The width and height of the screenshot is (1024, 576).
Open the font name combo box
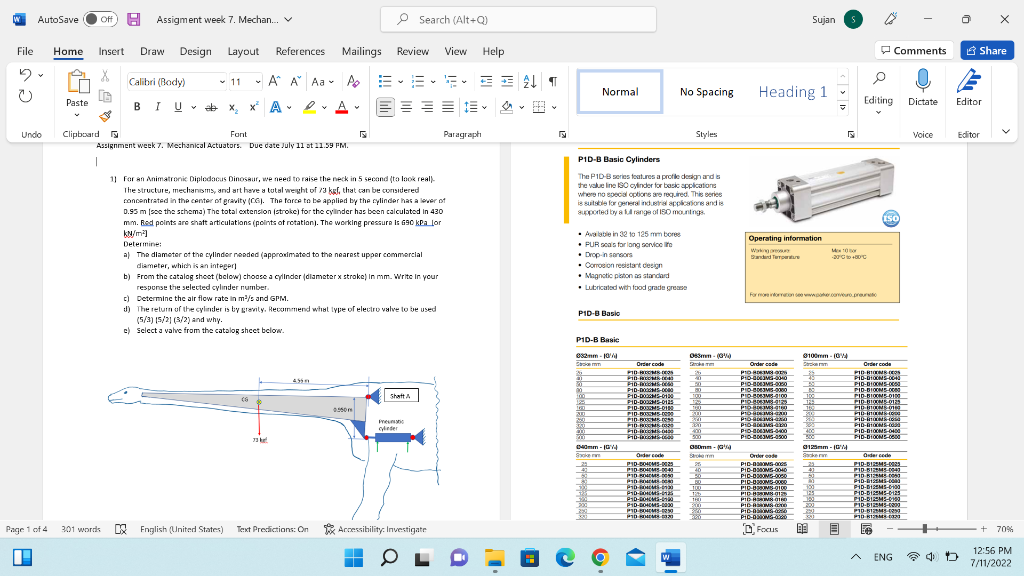[176, 82]
